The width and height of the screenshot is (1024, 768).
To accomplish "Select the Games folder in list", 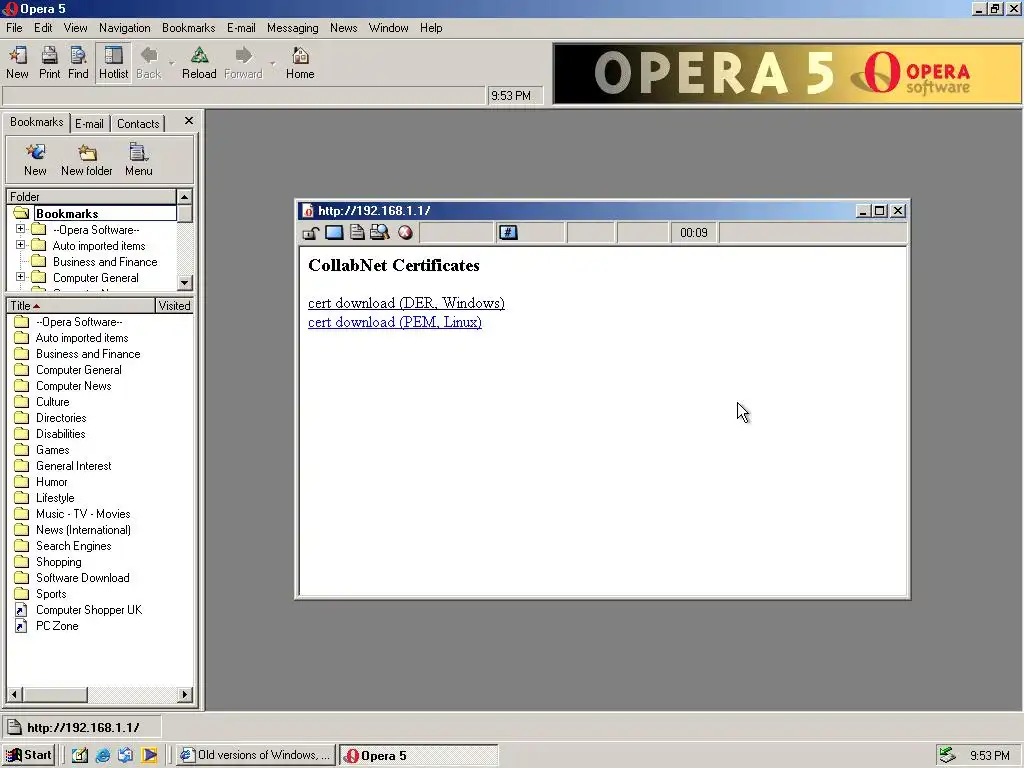I will pyautogui.click(x=52, y=450).
